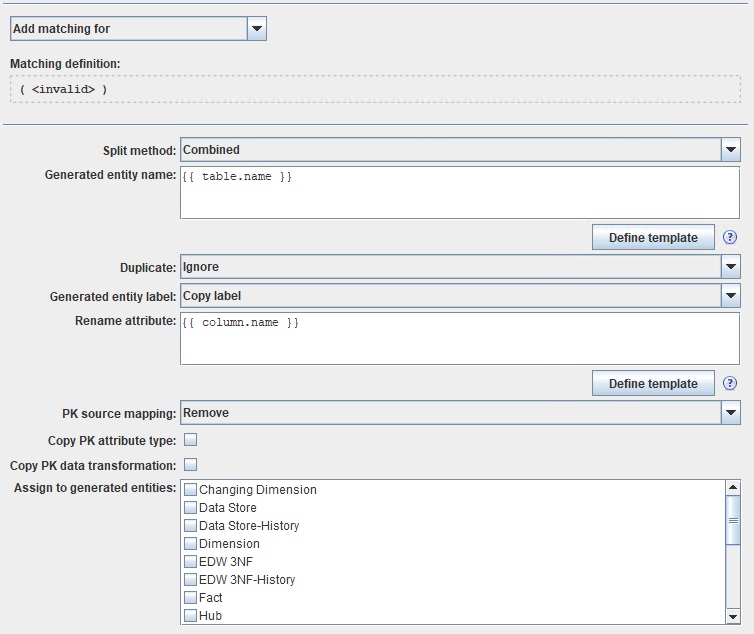Enable the EDW 3NF checkbox
This screenshot has width=754, height=634.
tap(191, 562)
